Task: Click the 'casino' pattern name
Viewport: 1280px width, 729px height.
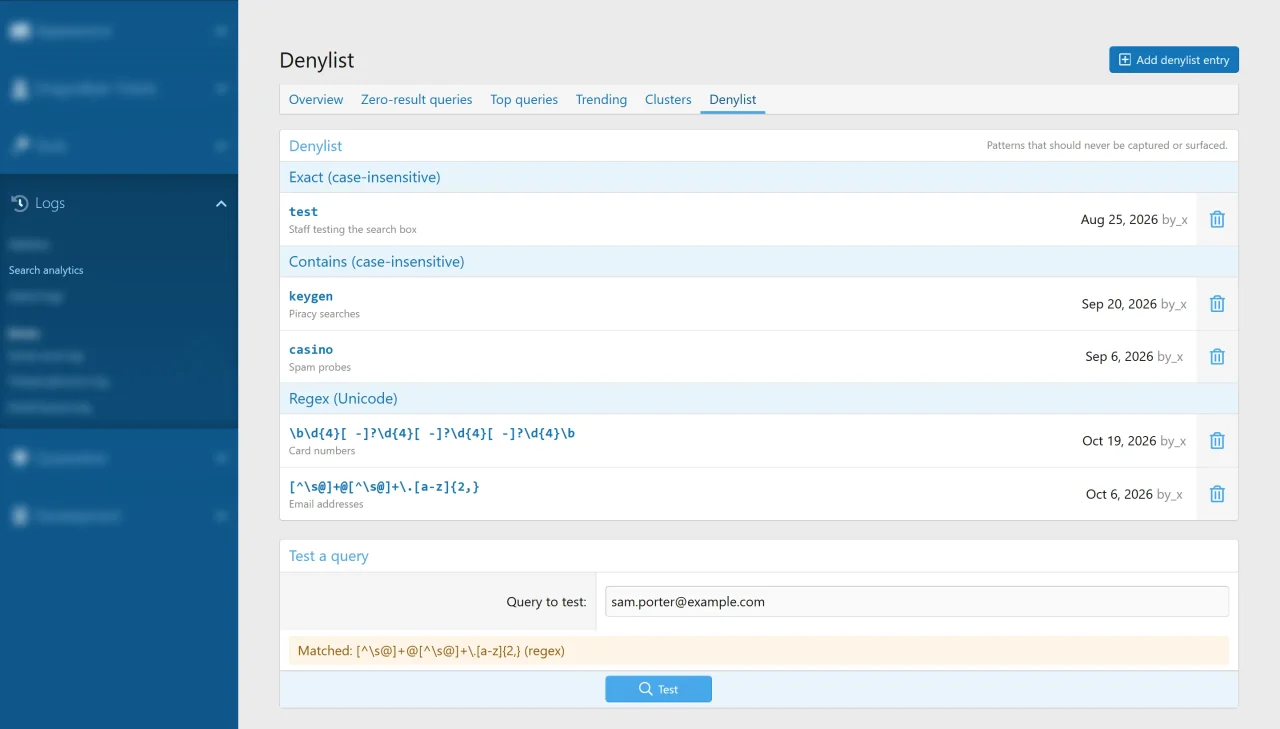Action: coord(311,349)
